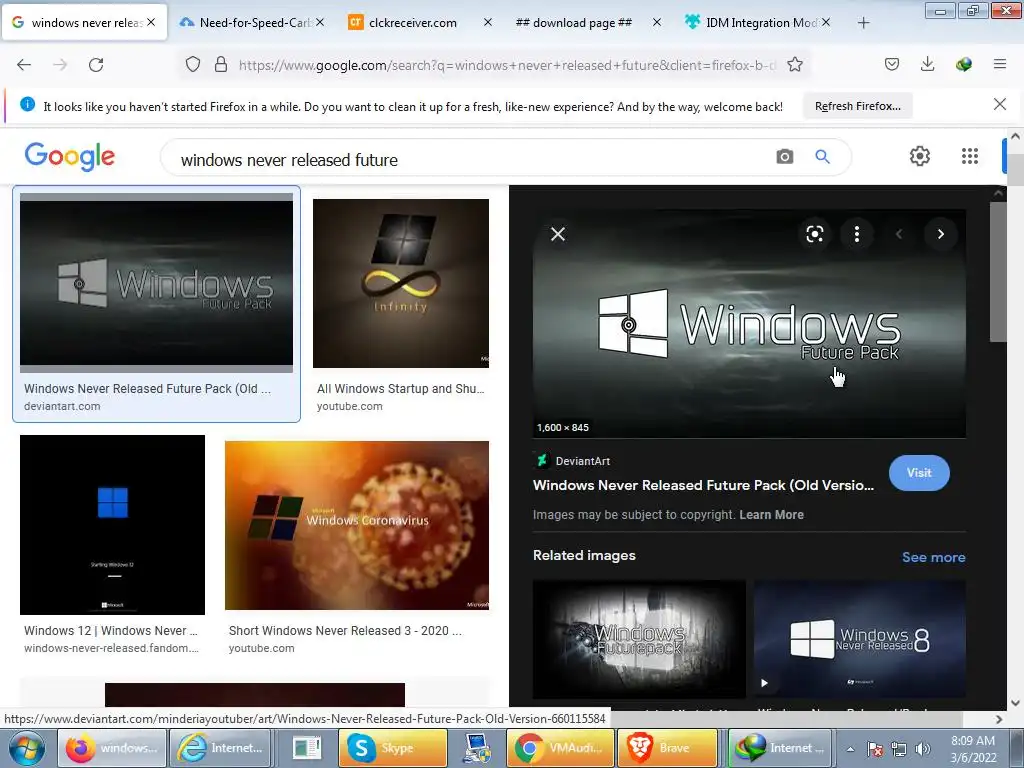Image resolution: width=1024 pixels, height=768 pixels.
Task: Go to the previous image in preview
Action: click(x=899, y=234)
